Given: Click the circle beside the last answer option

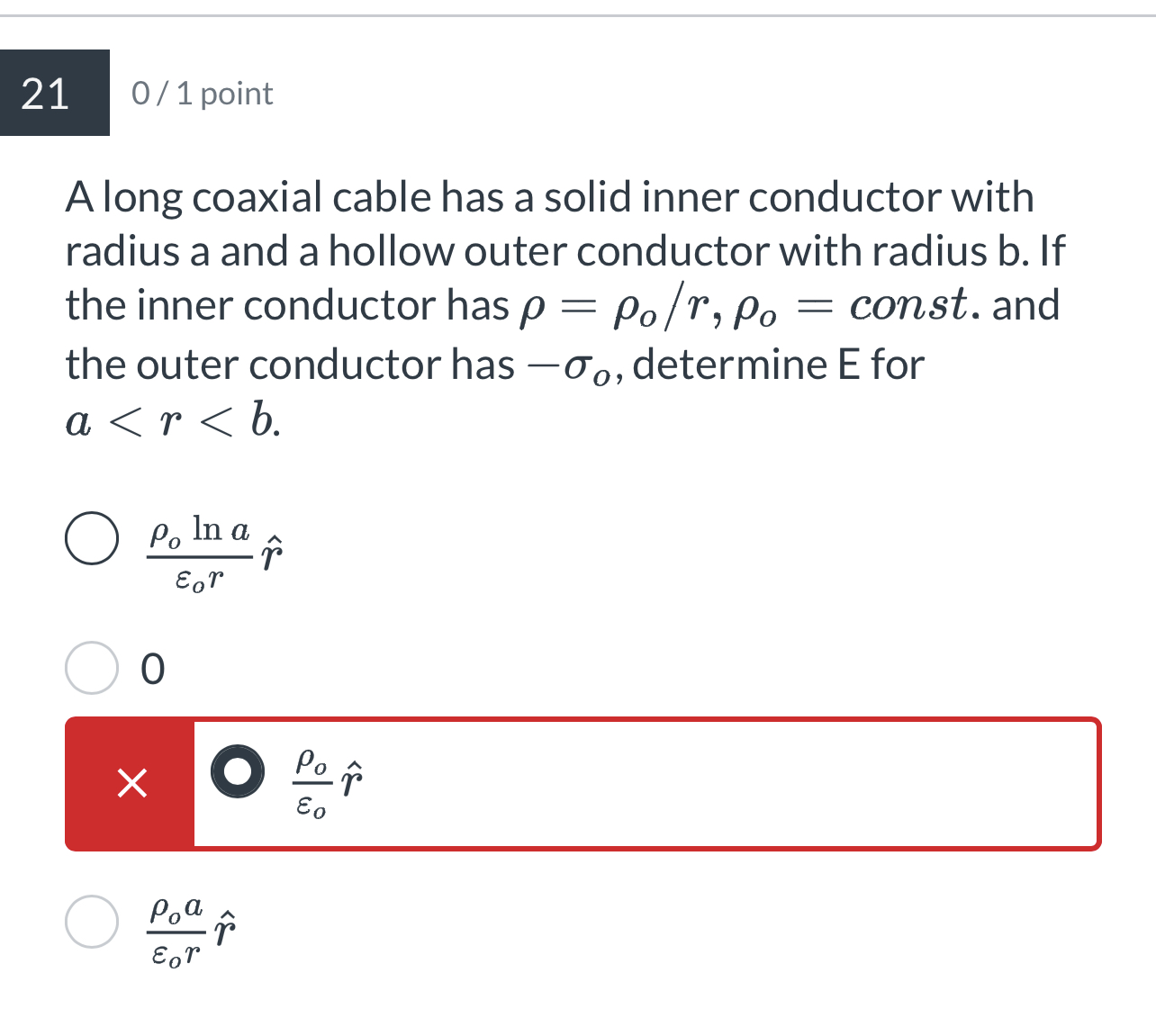Looking at the screenshot, I should 93,920.
